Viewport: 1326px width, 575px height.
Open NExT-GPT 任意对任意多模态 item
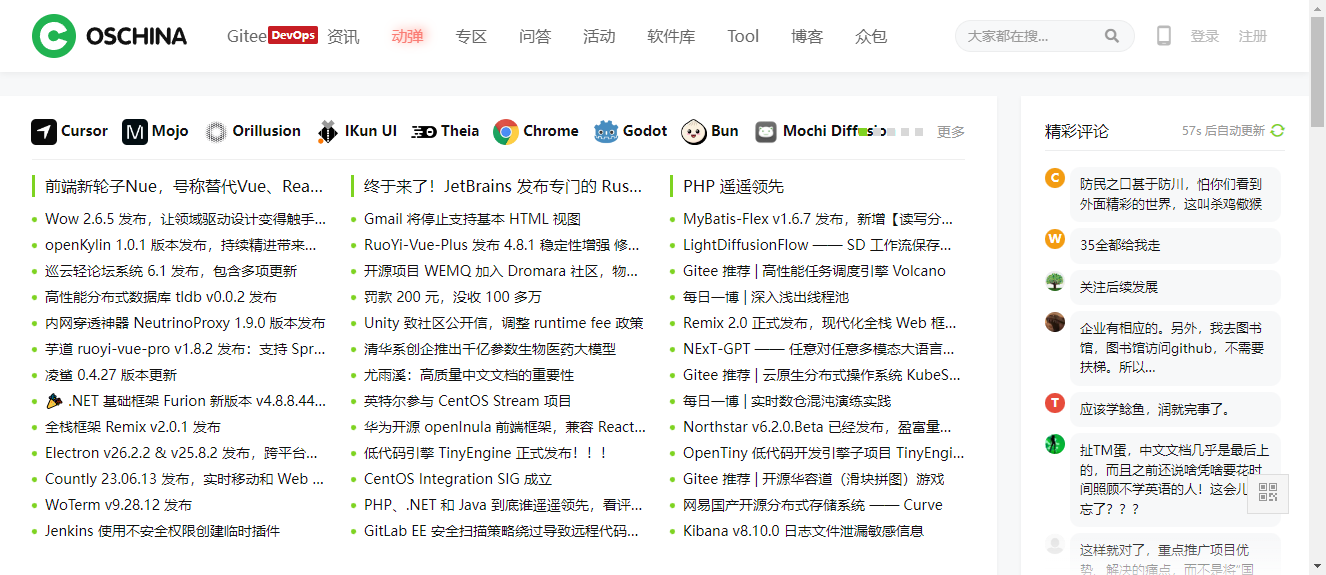[x=819, y=349]
